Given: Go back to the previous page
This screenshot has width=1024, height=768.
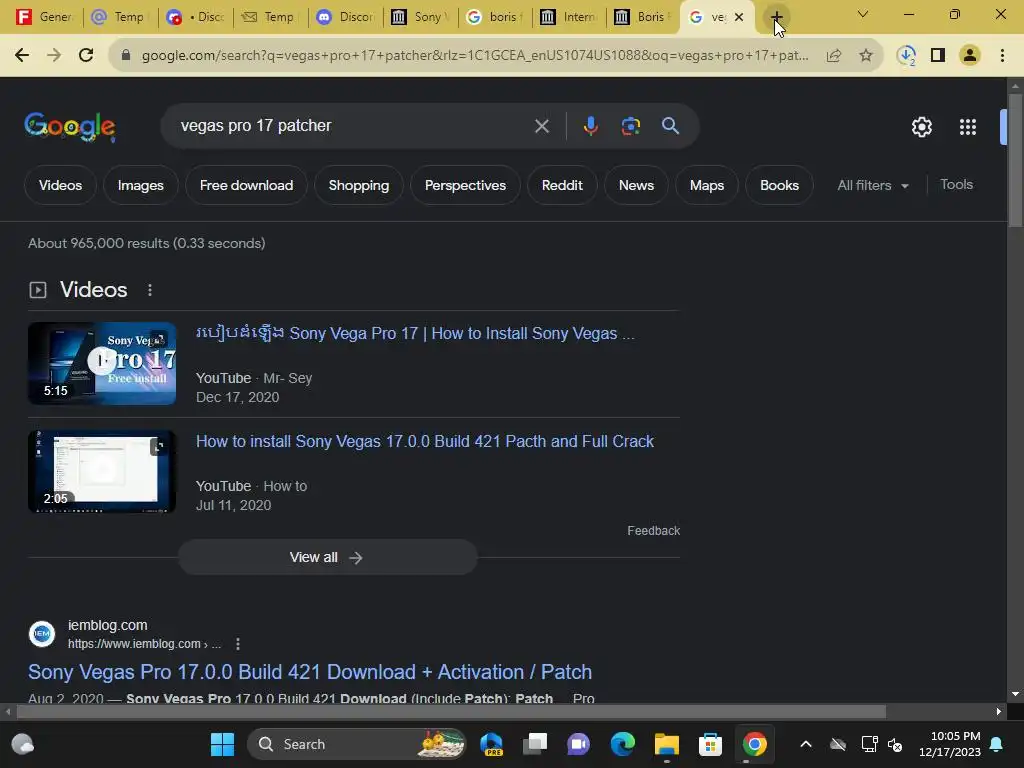Looking at the screenshot, I should click(22, 56).
